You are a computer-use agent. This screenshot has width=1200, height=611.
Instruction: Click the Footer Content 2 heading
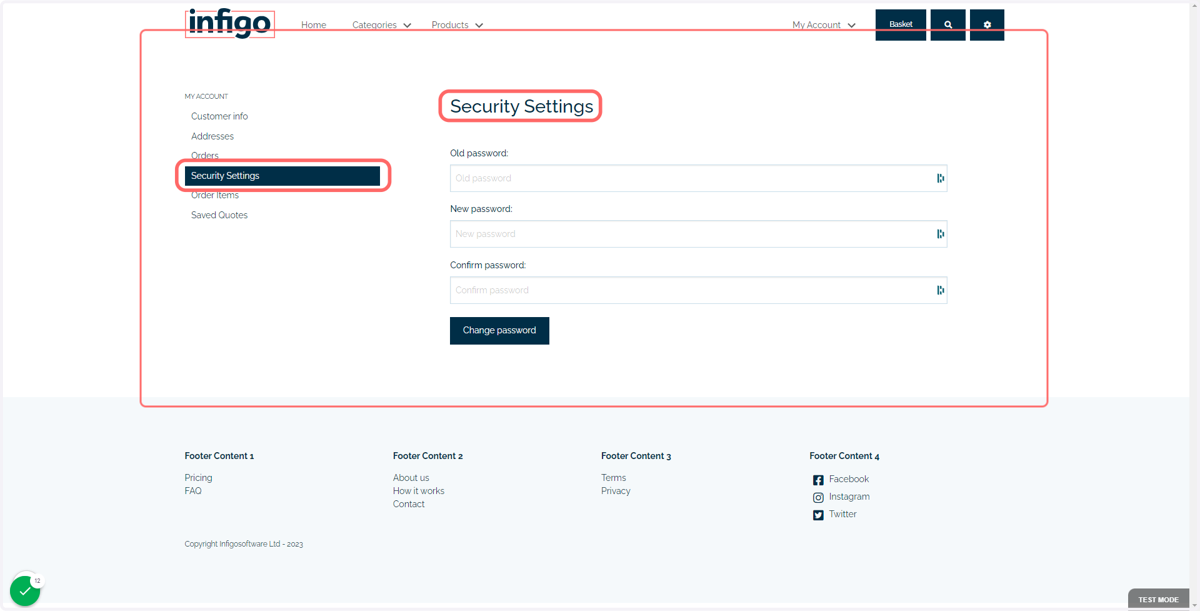428,456
